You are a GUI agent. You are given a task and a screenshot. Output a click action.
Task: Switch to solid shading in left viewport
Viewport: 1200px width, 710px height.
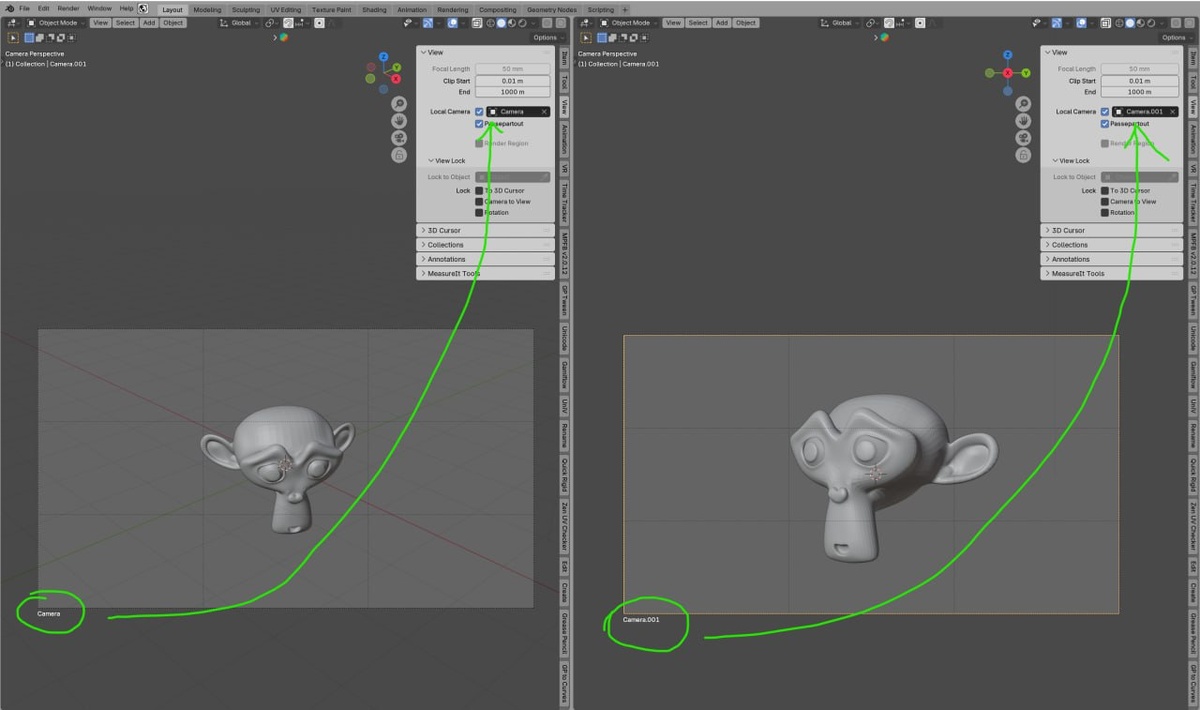tap(501, 22)
